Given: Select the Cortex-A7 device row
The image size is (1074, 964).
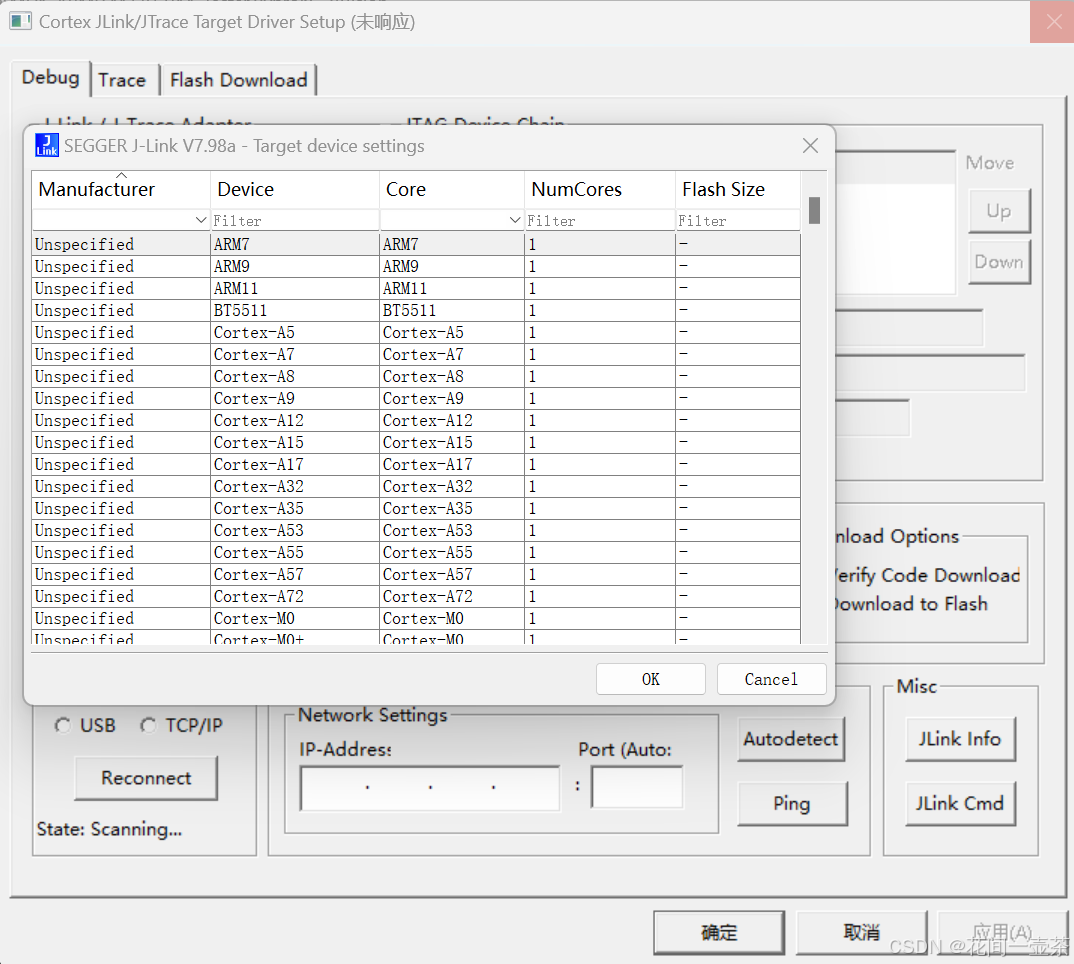Looking at the screenshot, I should coord(416,354).
